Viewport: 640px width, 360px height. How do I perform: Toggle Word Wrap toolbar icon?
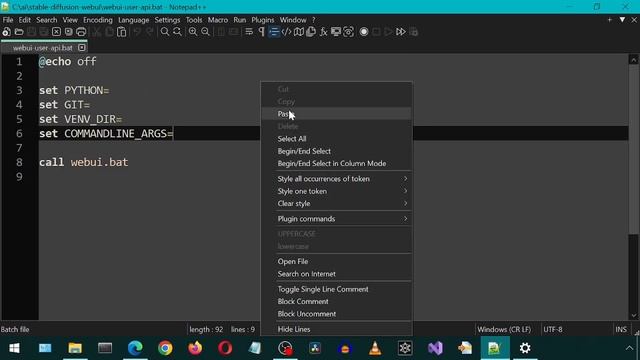249,32
